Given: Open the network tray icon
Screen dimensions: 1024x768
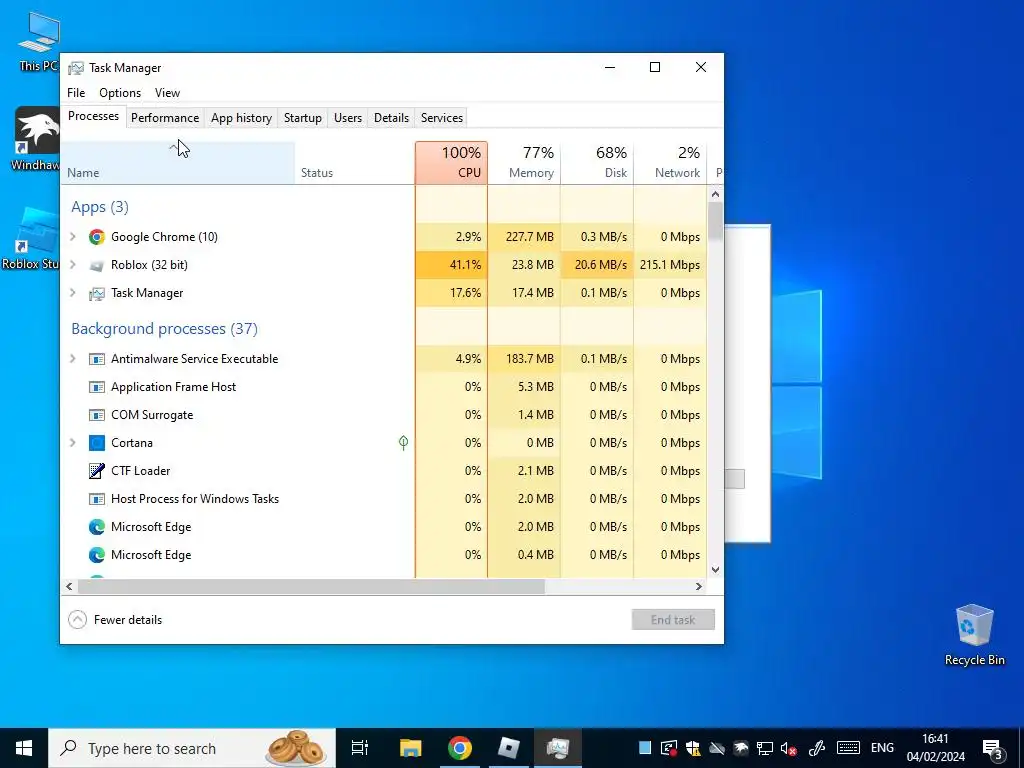Looking at the screenshot, I should [x=765, y=748].
